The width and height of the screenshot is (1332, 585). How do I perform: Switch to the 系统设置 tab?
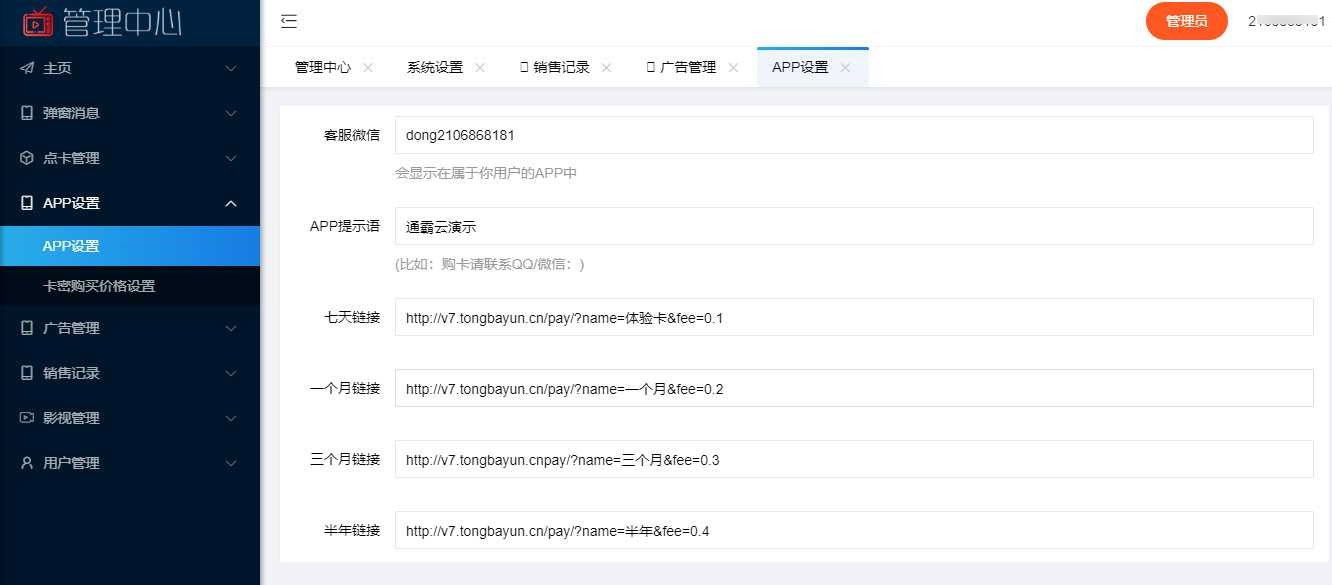tap(436, 66)
